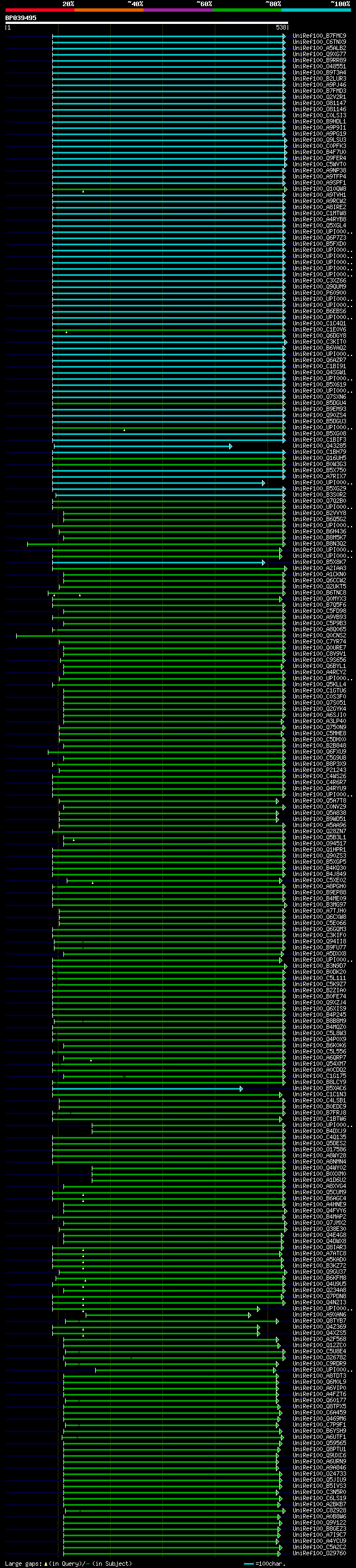Select the UniRef100_B9HDL1 label

(319, 121)
